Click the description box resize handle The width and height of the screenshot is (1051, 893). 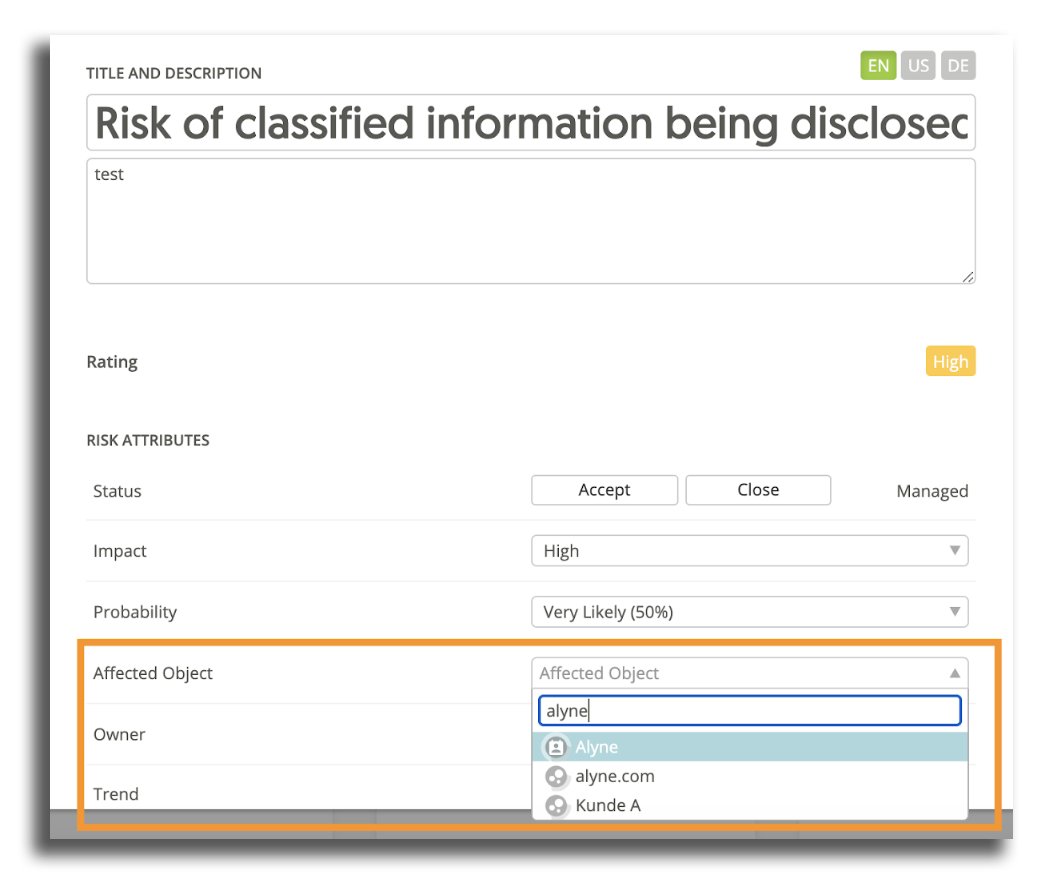[x=968, y=277]
